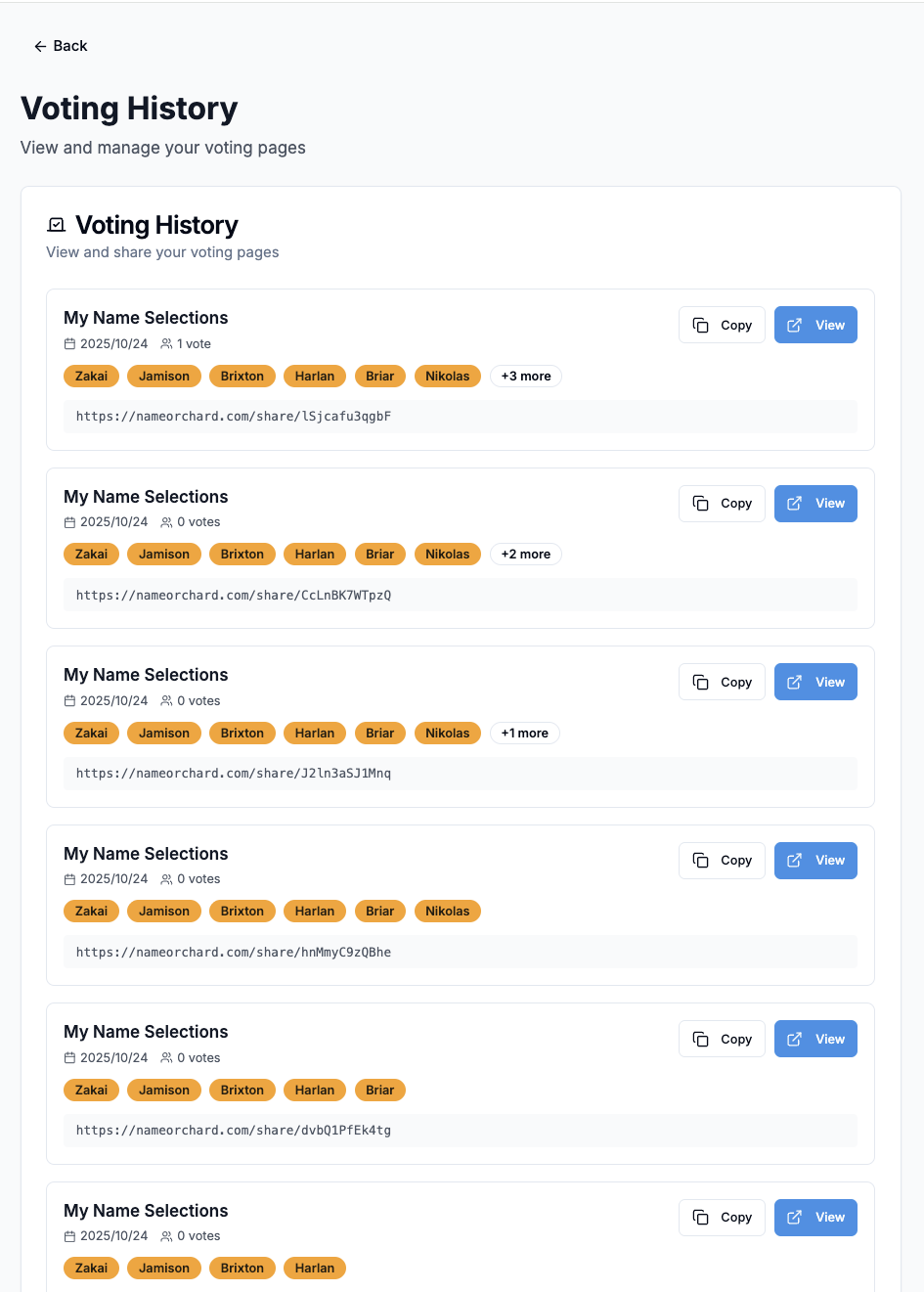Click the calendar icon in the first card
The image size is (924, 1292).
pyautogui.click(x=69, y=344)
